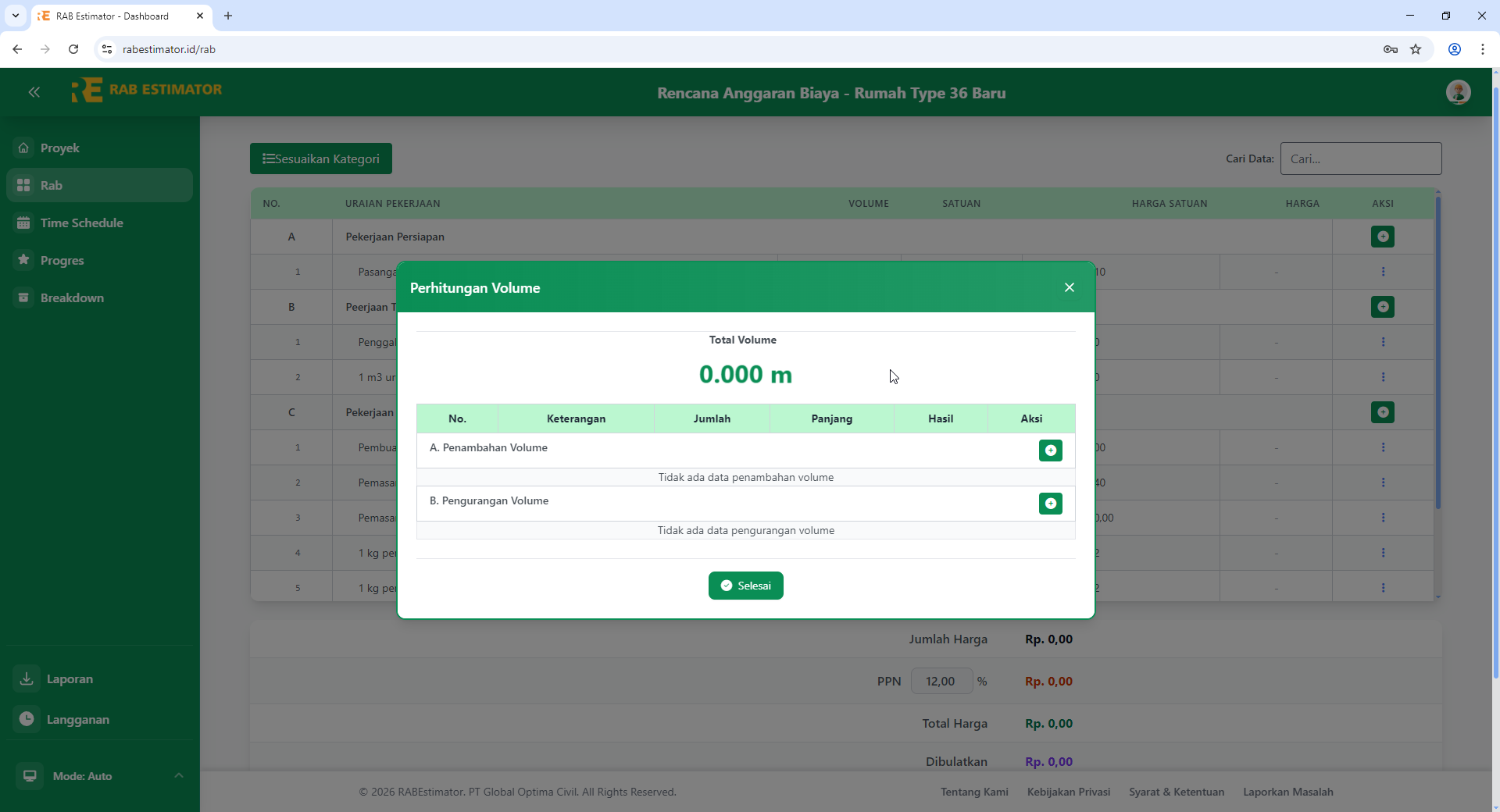Open the Proyek menu item

pyautogui.click(x=60, y=148)
